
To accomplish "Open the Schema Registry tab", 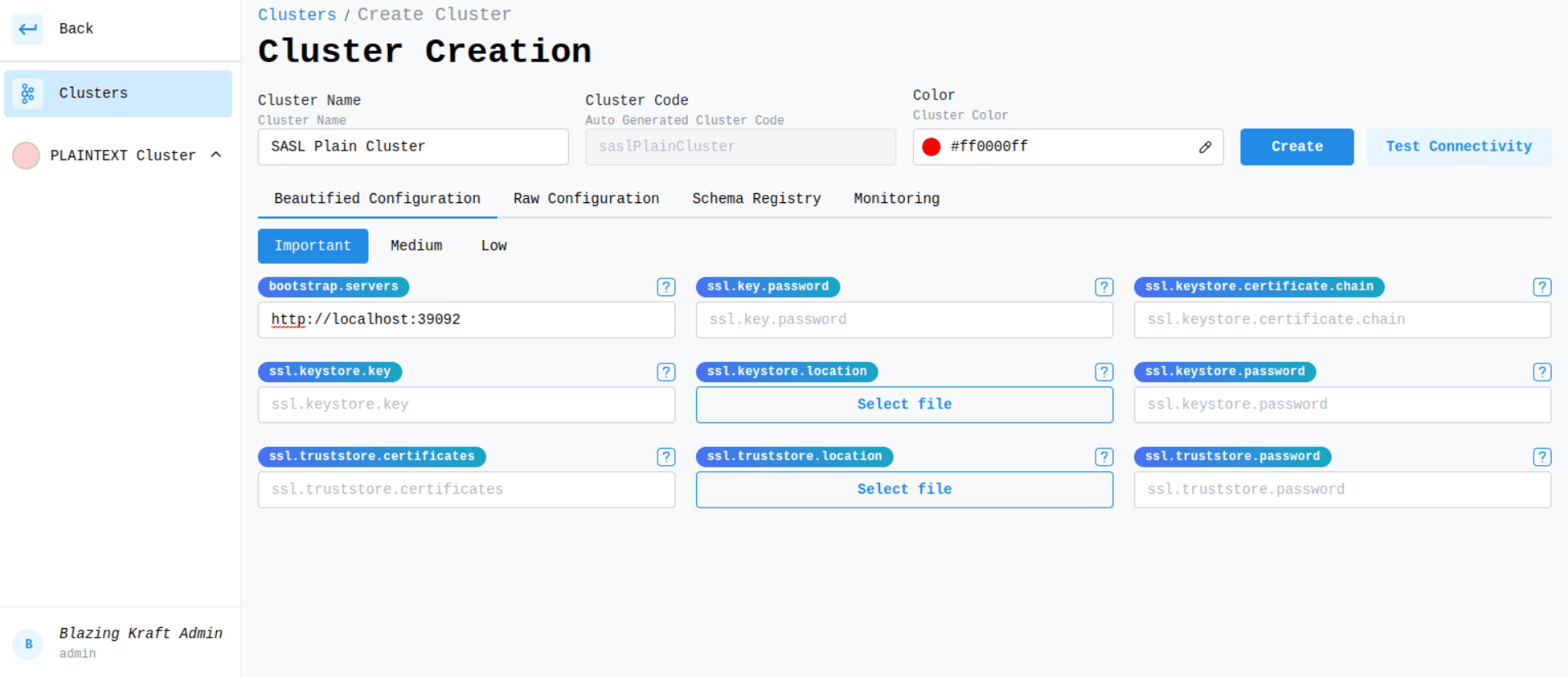I will (756, 199).
